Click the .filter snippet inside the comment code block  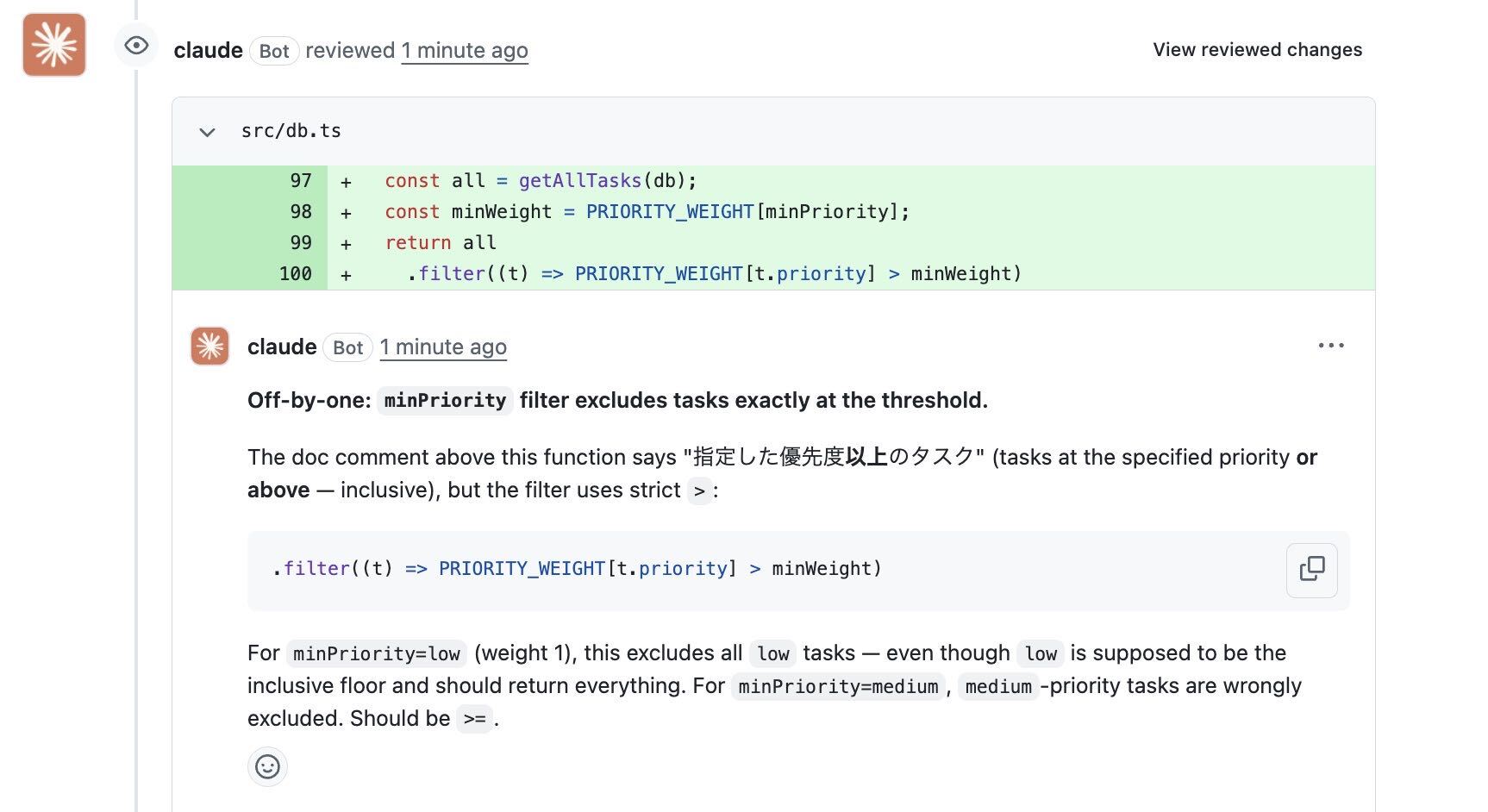pos(577,569)
